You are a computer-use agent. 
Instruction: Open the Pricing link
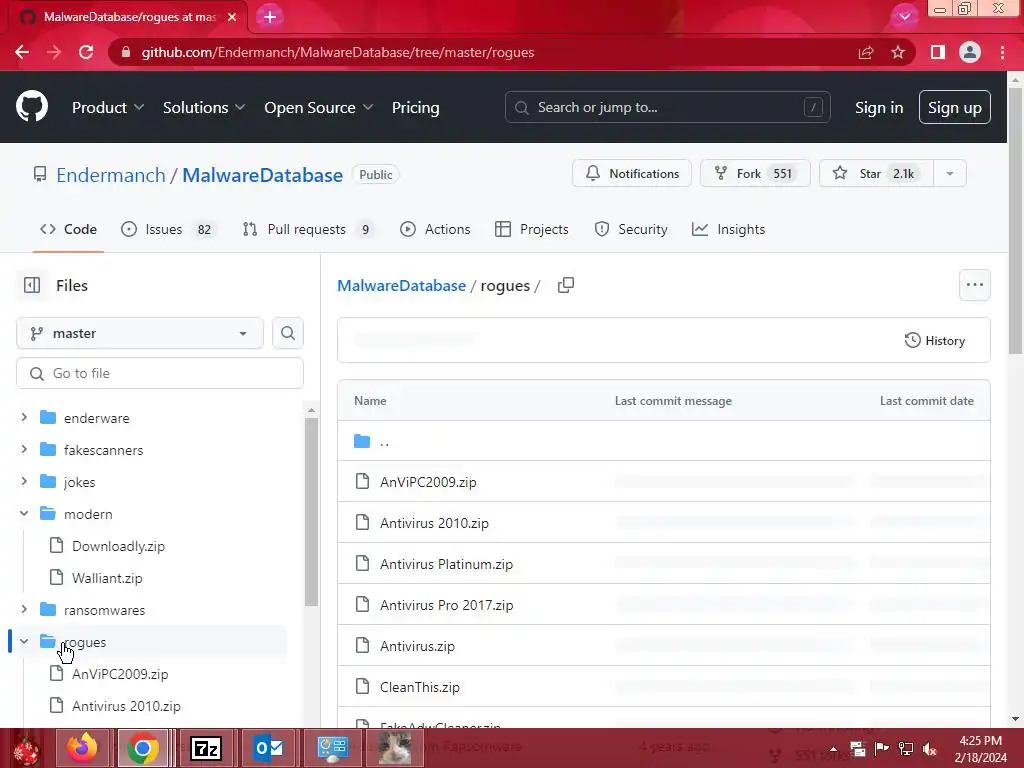(x=415, y=108)
